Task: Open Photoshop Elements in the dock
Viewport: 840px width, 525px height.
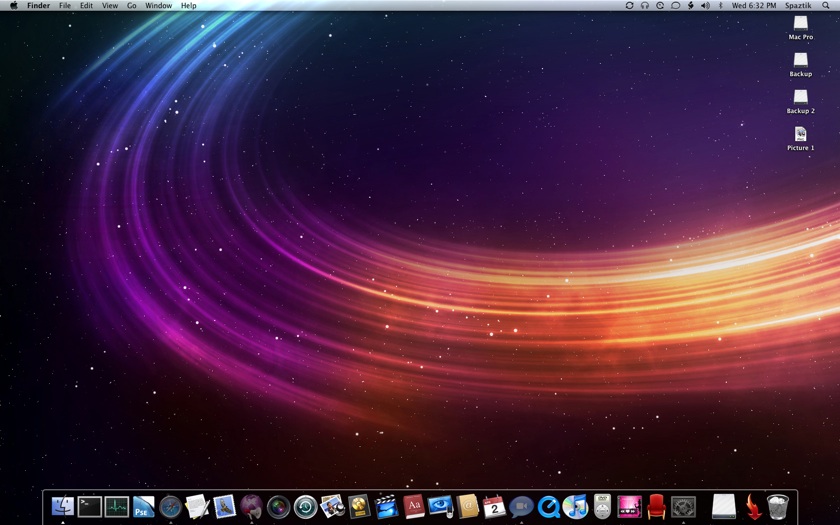Action: click(x=144, y=507)
